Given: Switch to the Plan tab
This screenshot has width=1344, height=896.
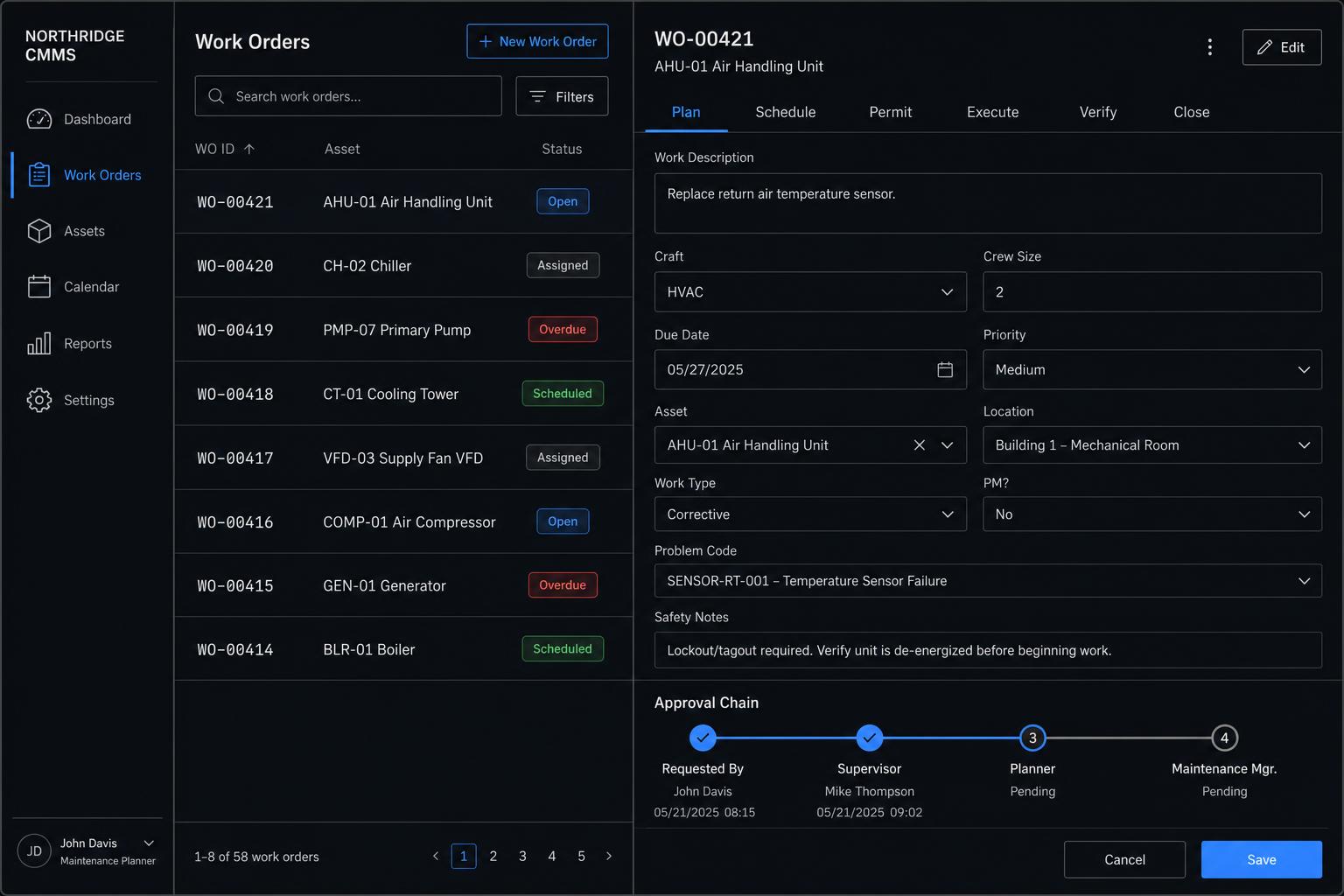Looking at the screenshot, I should 686,112.
